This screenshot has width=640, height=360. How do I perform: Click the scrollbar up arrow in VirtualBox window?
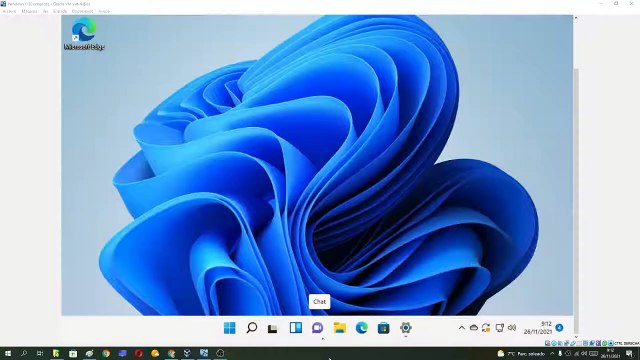(576, 18)
